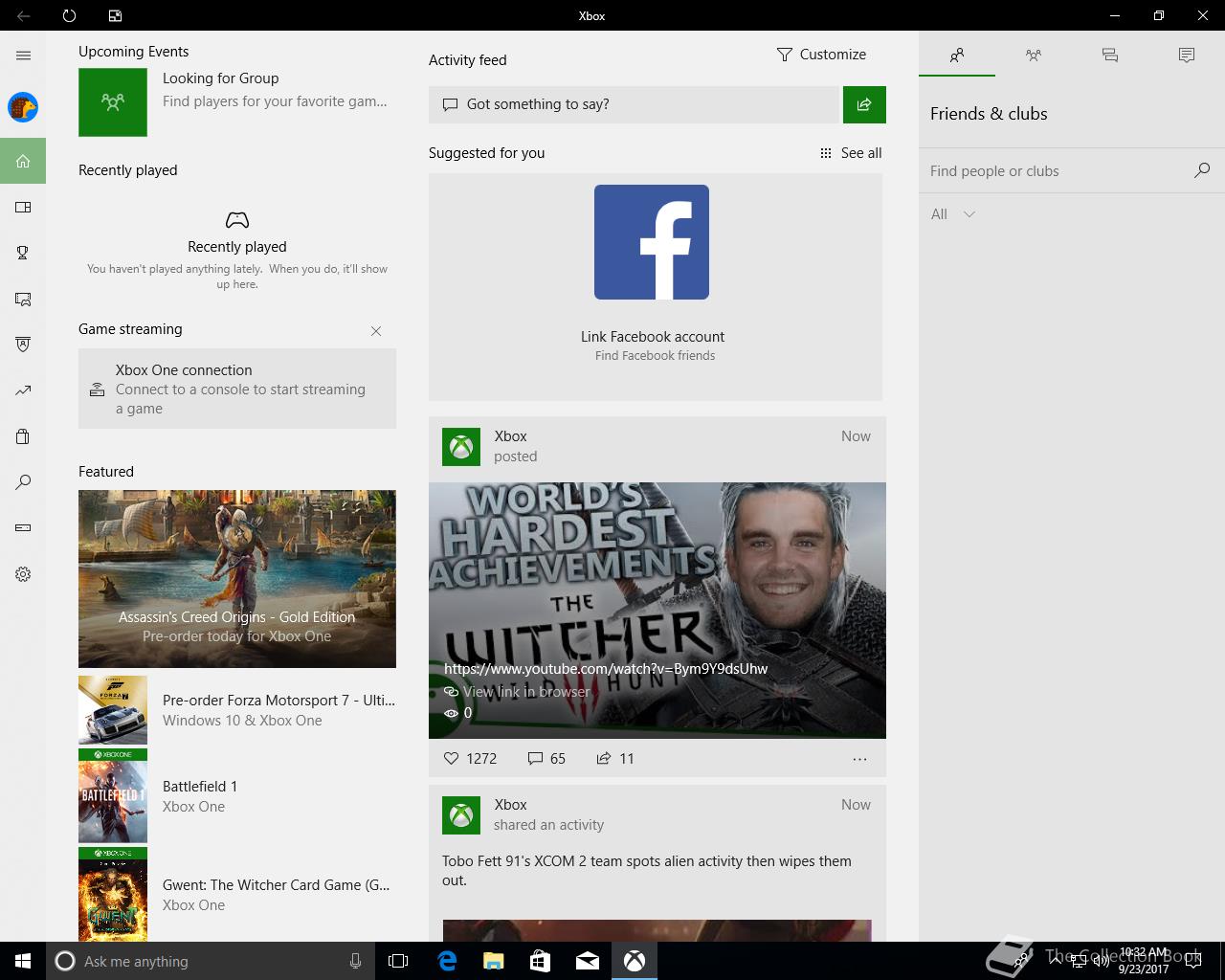The width and height of the screenshot is (1225, 980).
Task: Click Xbox avatar on shared activity entry
Action: 461,815
